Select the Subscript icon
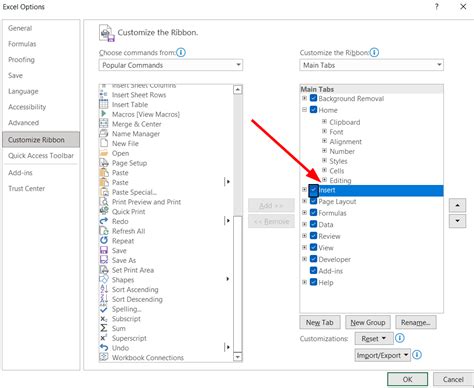 coord(104,318)
